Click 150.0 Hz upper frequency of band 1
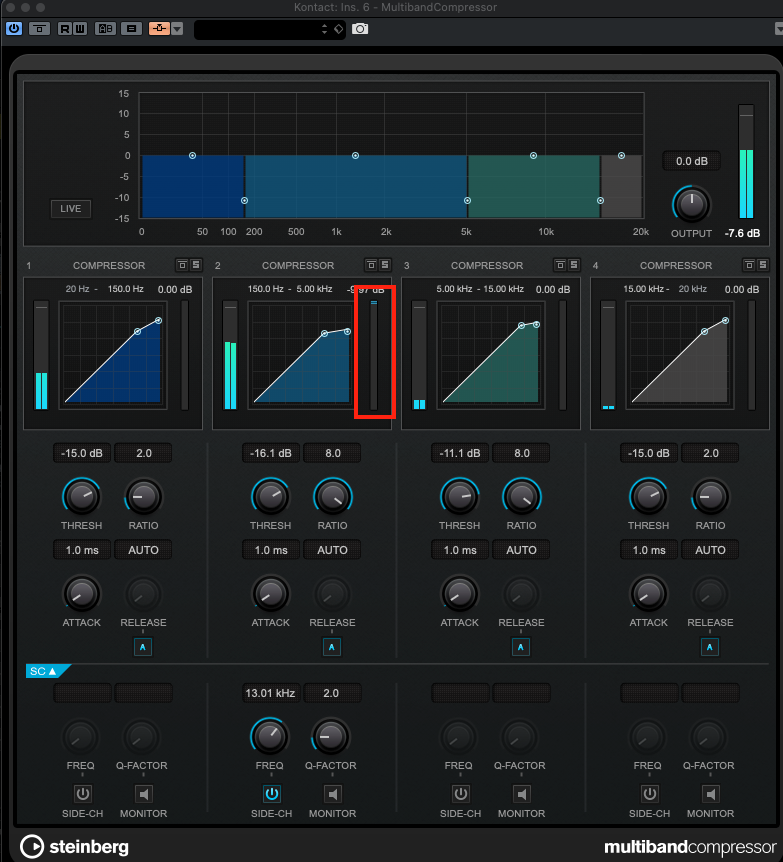This screenshot has width=783, height=862. tap(126, 289)
